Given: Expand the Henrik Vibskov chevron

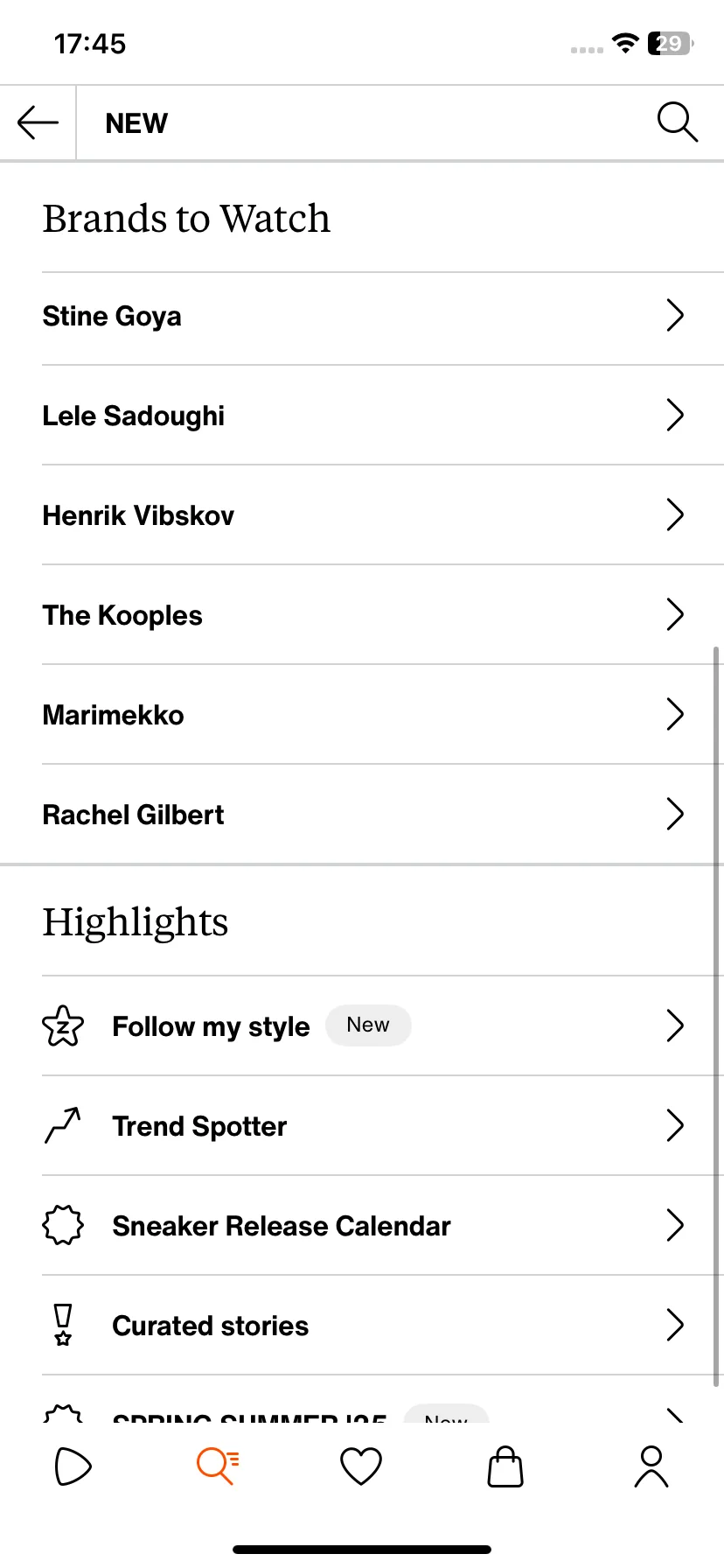Looking at the screenshot, I should click(x=675, y=514).
